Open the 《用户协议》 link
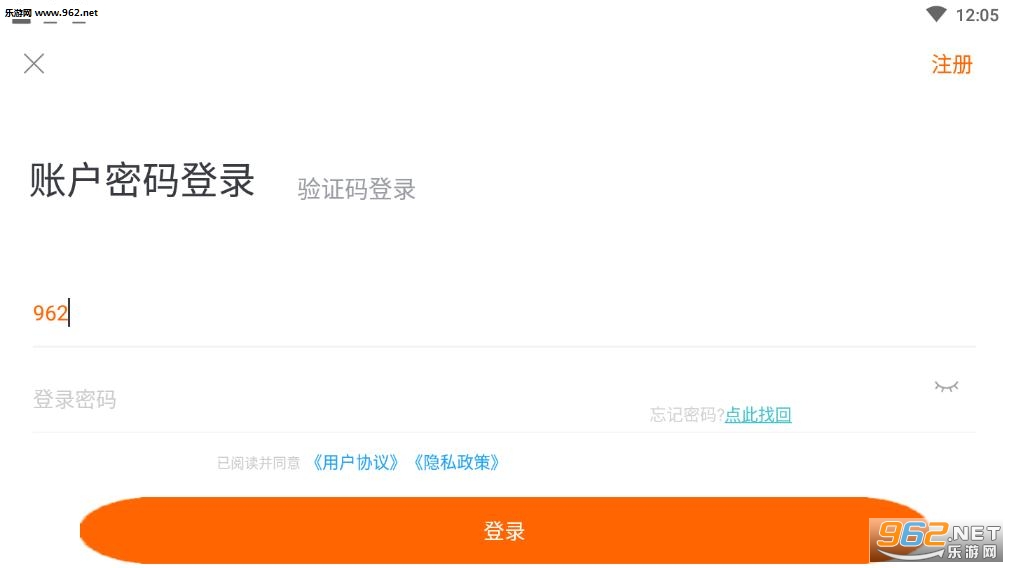The image size is (1009, 568). point(355,463)
